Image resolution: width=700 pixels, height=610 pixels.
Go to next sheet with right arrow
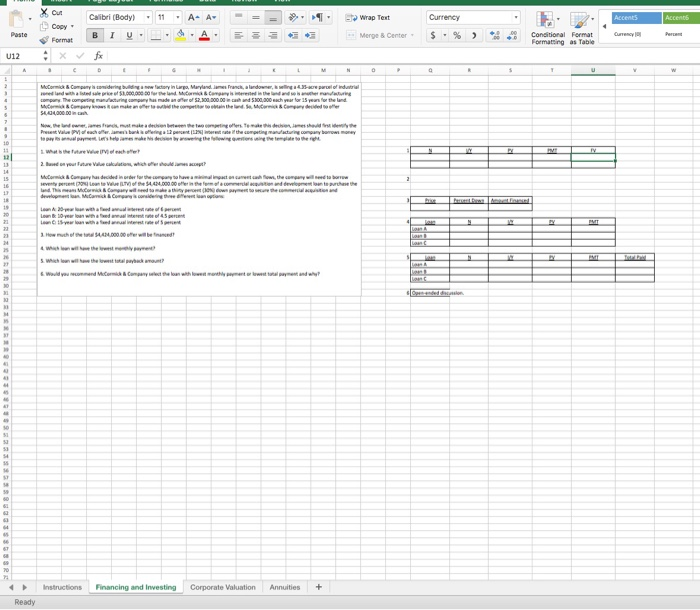(25, 587)
